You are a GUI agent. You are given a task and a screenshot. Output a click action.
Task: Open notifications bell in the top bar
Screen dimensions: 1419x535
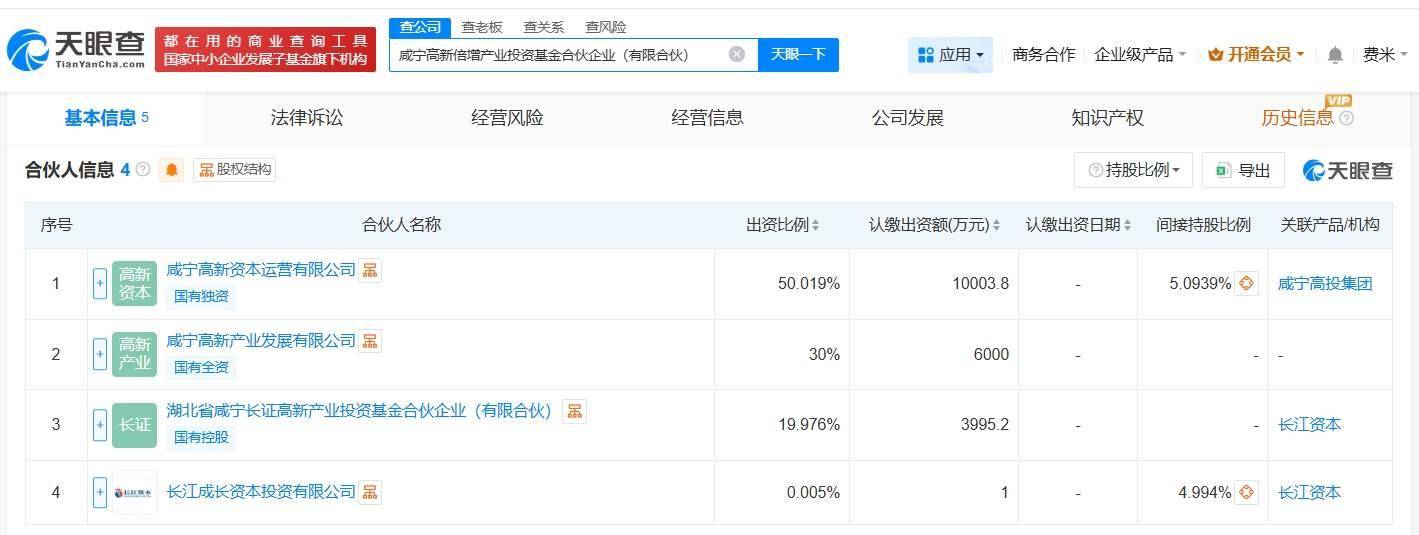click(x=1335, y=55)
